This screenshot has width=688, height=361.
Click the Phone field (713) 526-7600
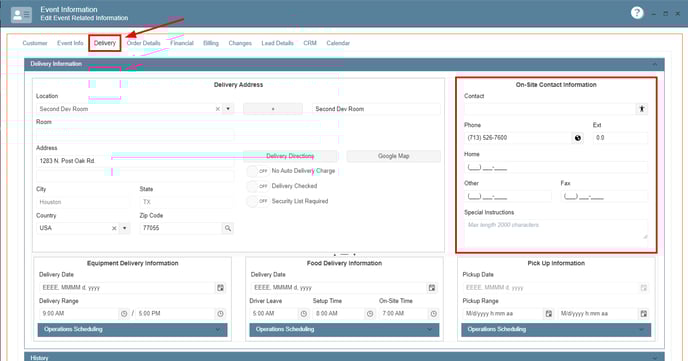point(518,138)
